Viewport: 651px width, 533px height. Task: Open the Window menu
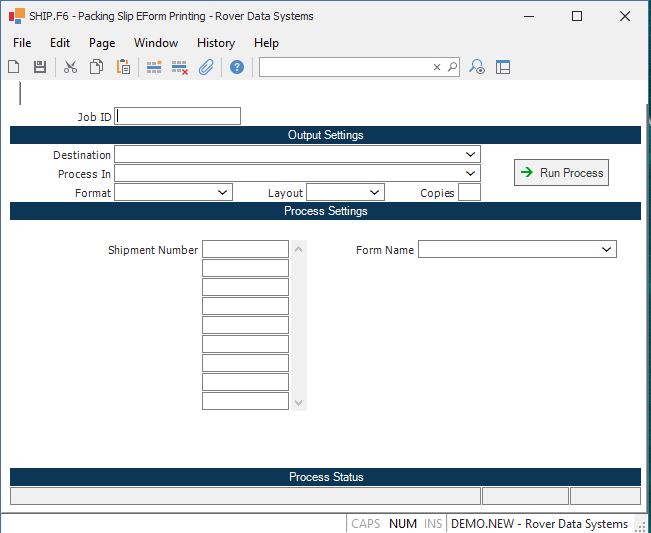(156, 43)
